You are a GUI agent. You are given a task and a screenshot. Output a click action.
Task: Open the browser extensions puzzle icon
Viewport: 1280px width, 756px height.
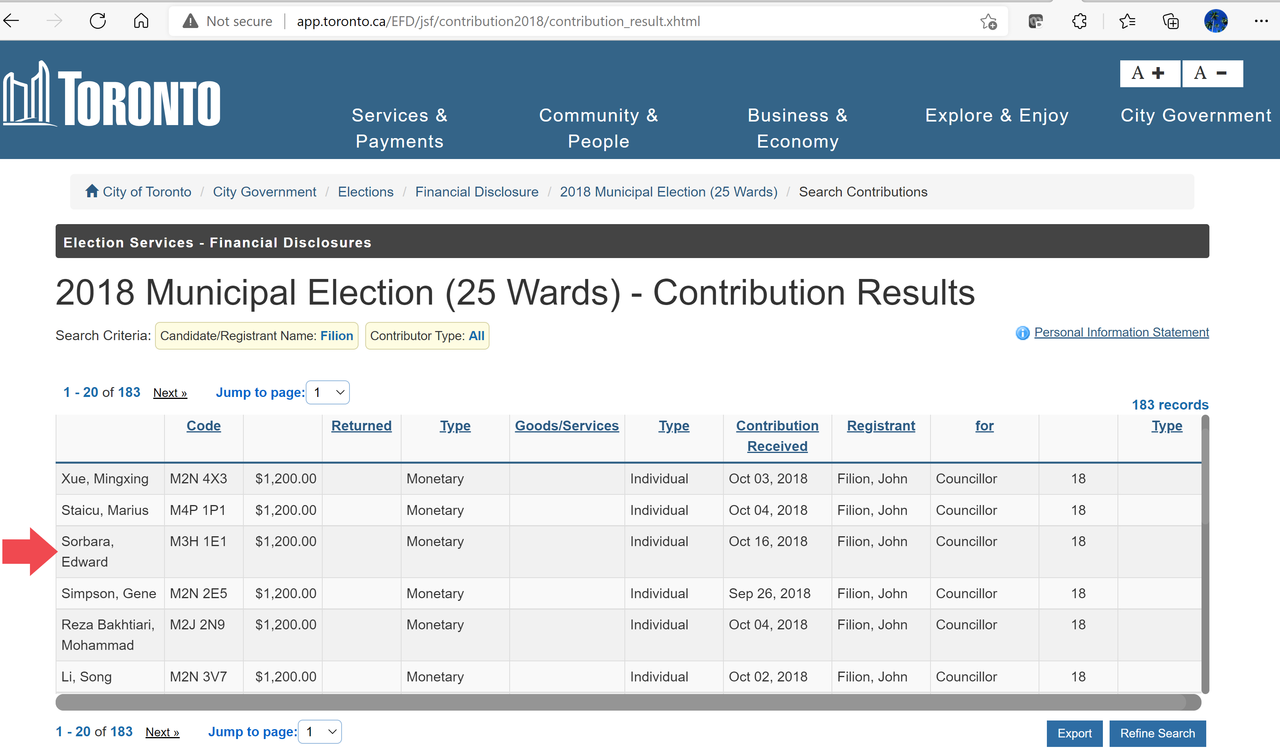coord(1080,21)
